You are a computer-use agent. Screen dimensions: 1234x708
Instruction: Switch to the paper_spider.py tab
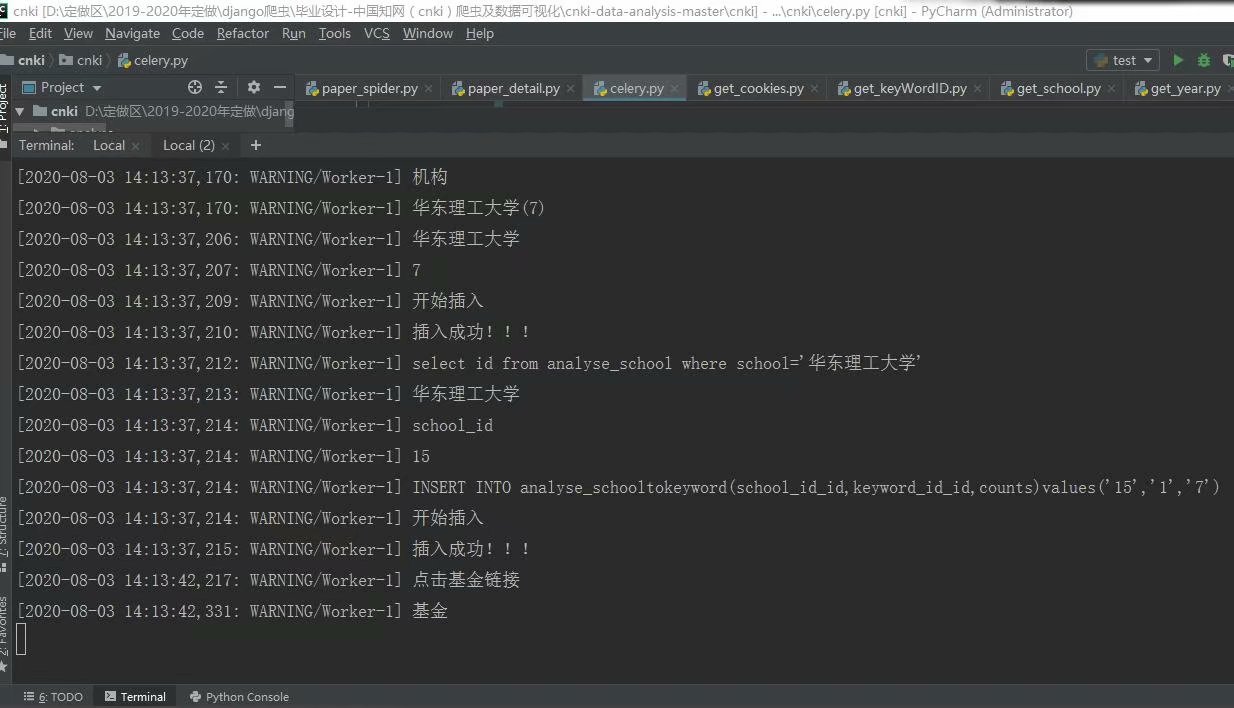tap(368, 88)
